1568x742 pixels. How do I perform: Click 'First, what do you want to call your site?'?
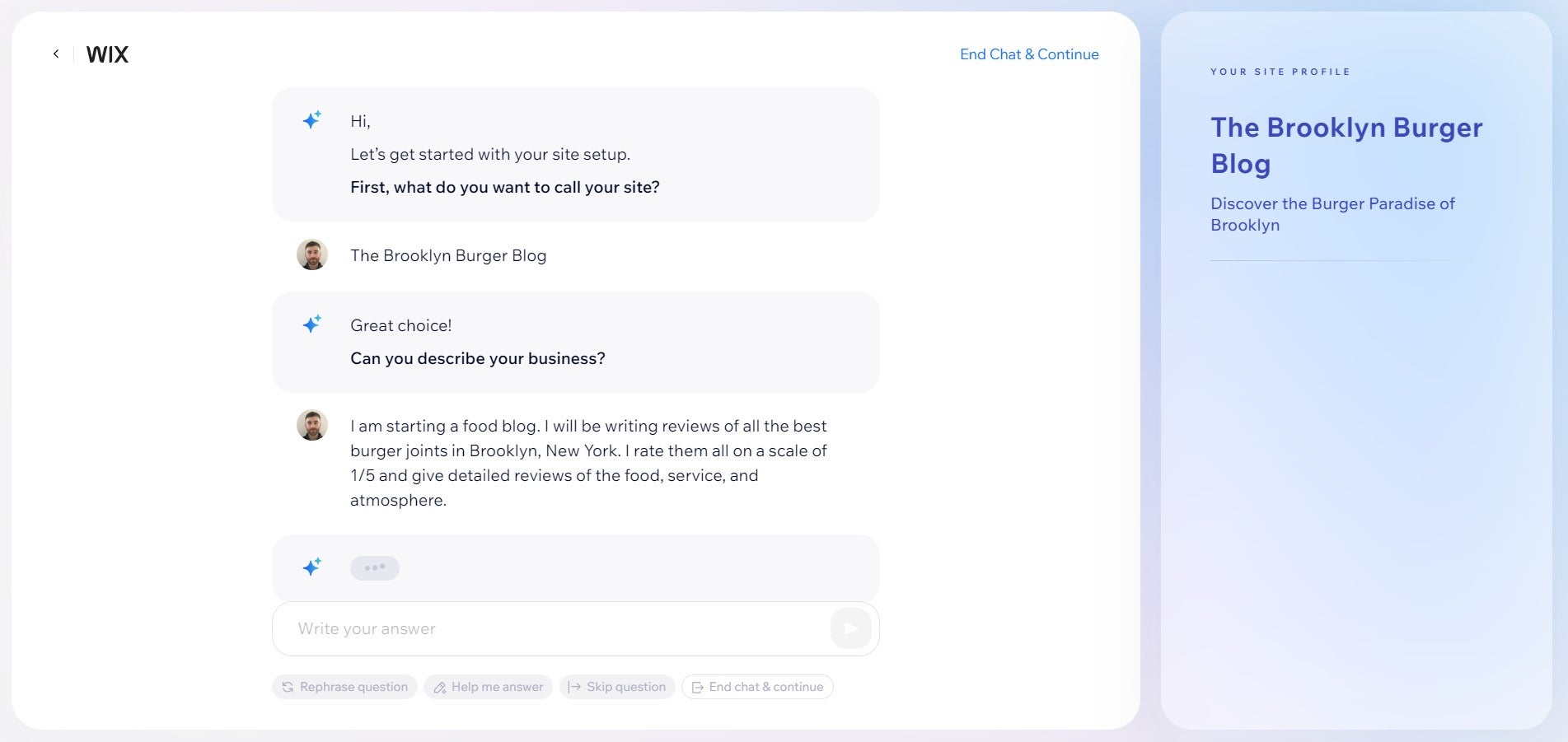[x=504, y=188]
